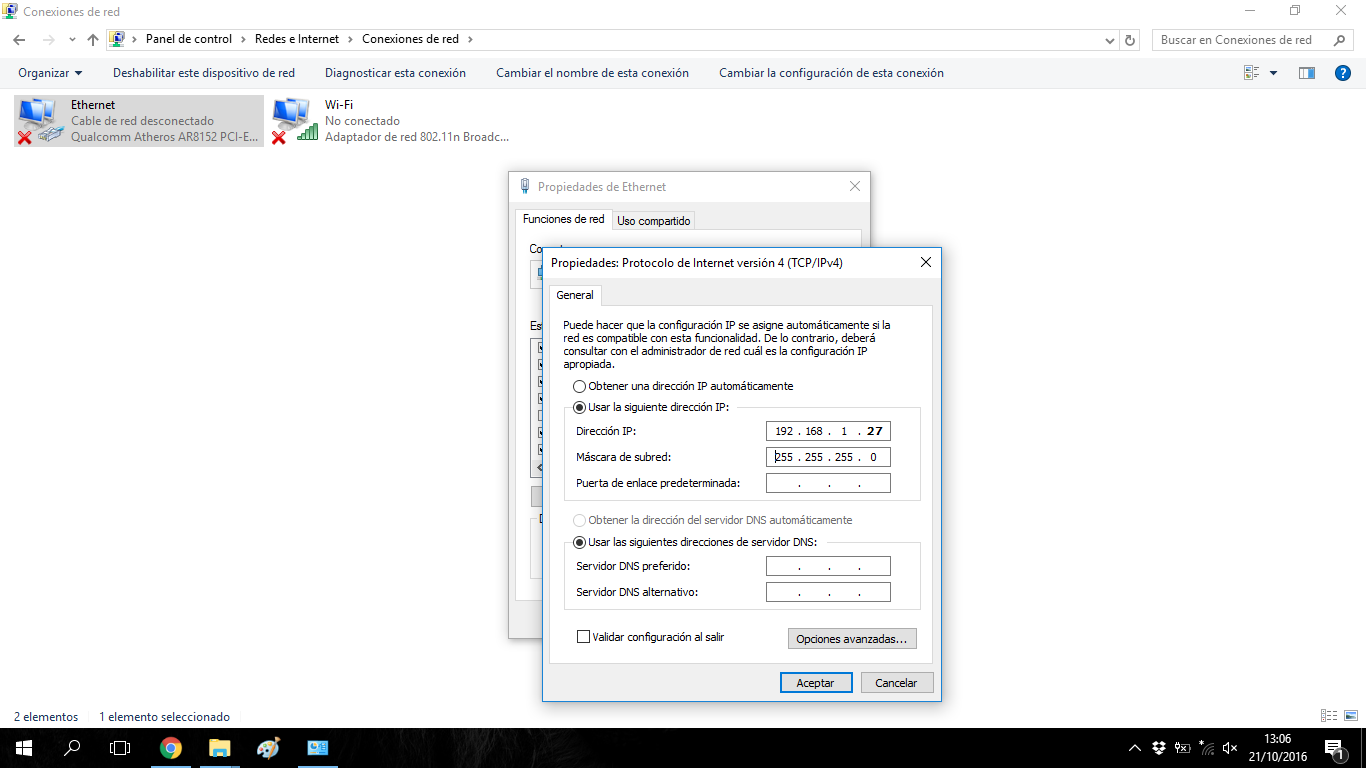This screenshot has height=768, width=1366.
Task: Open File Explorer from the taskbar
Action: click(220, 748)
